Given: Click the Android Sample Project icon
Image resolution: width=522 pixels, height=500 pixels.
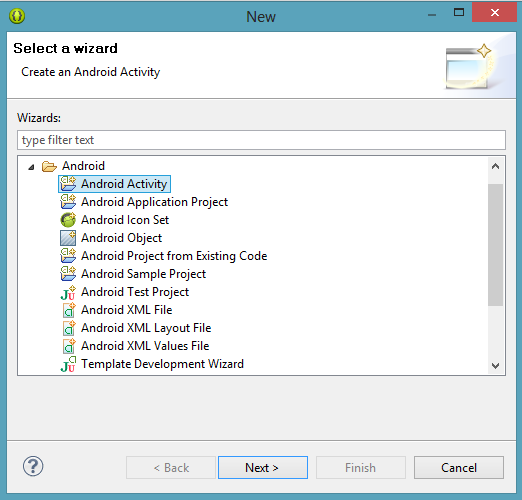Looking at the screenshot, I should [x=68, y=274].
